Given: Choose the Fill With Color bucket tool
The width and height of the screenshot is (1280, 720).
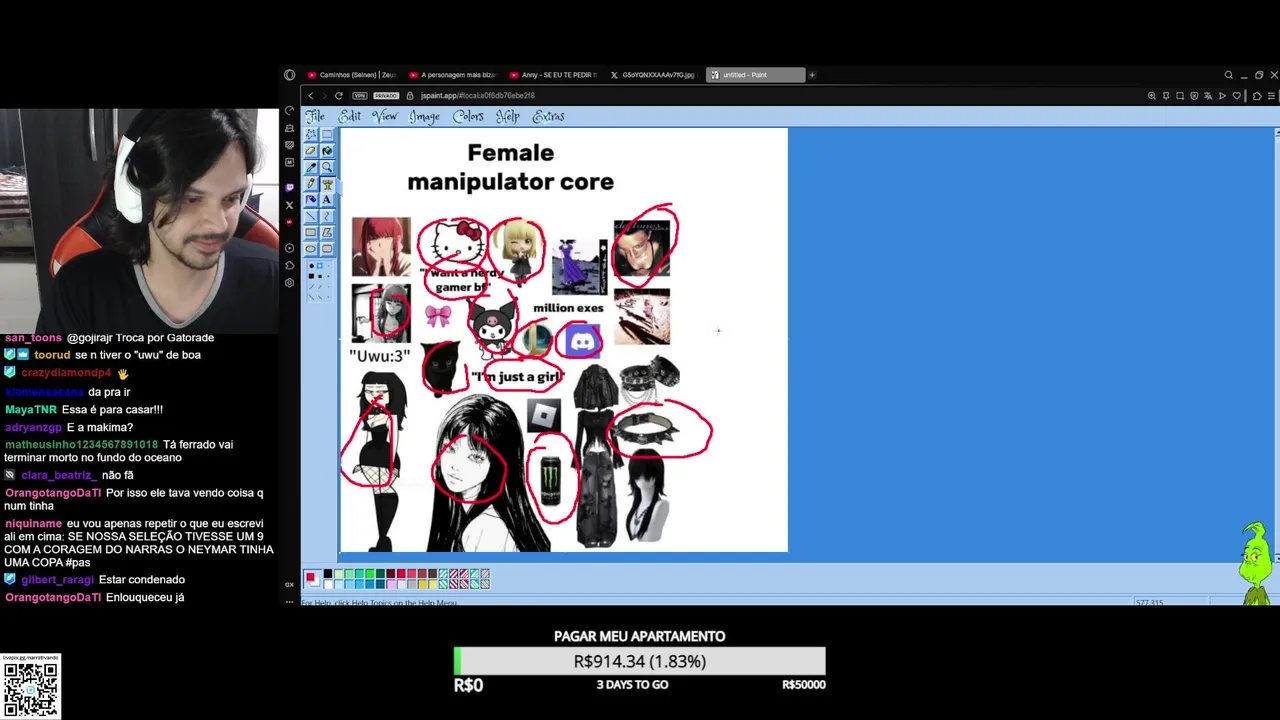Looking at the screenshot, I should [x=327, y=151].
